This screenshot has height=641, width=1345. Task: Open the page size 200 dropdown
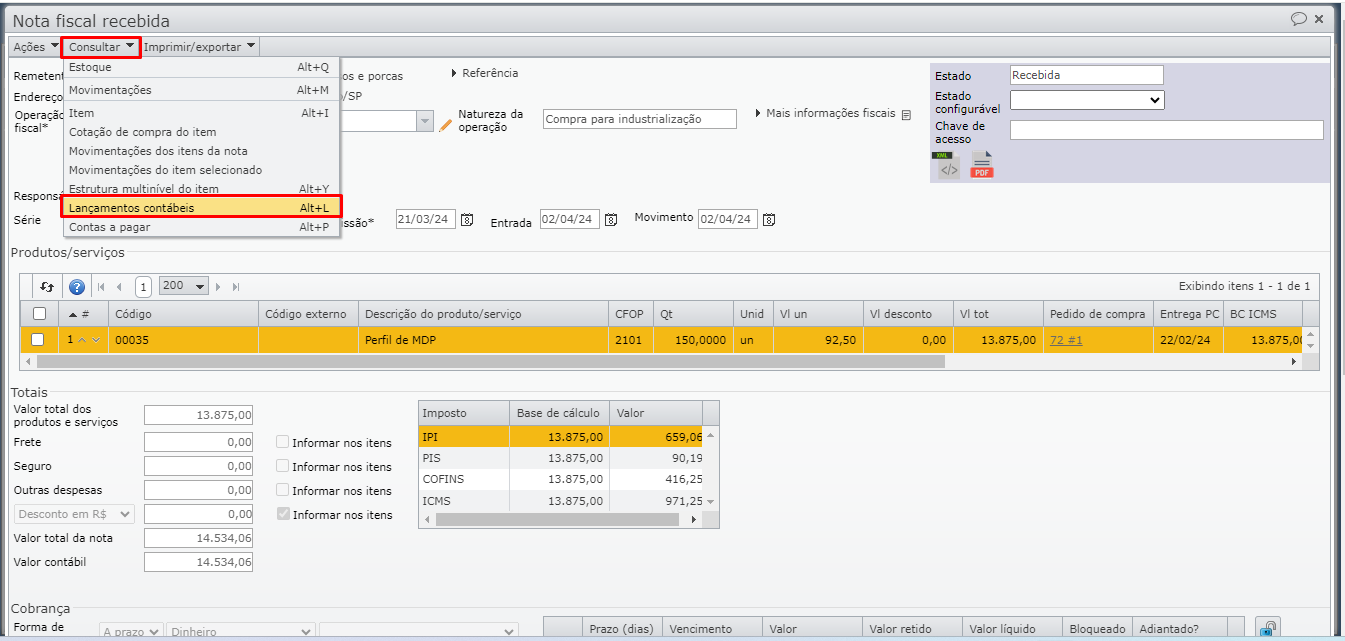point(184,286)
